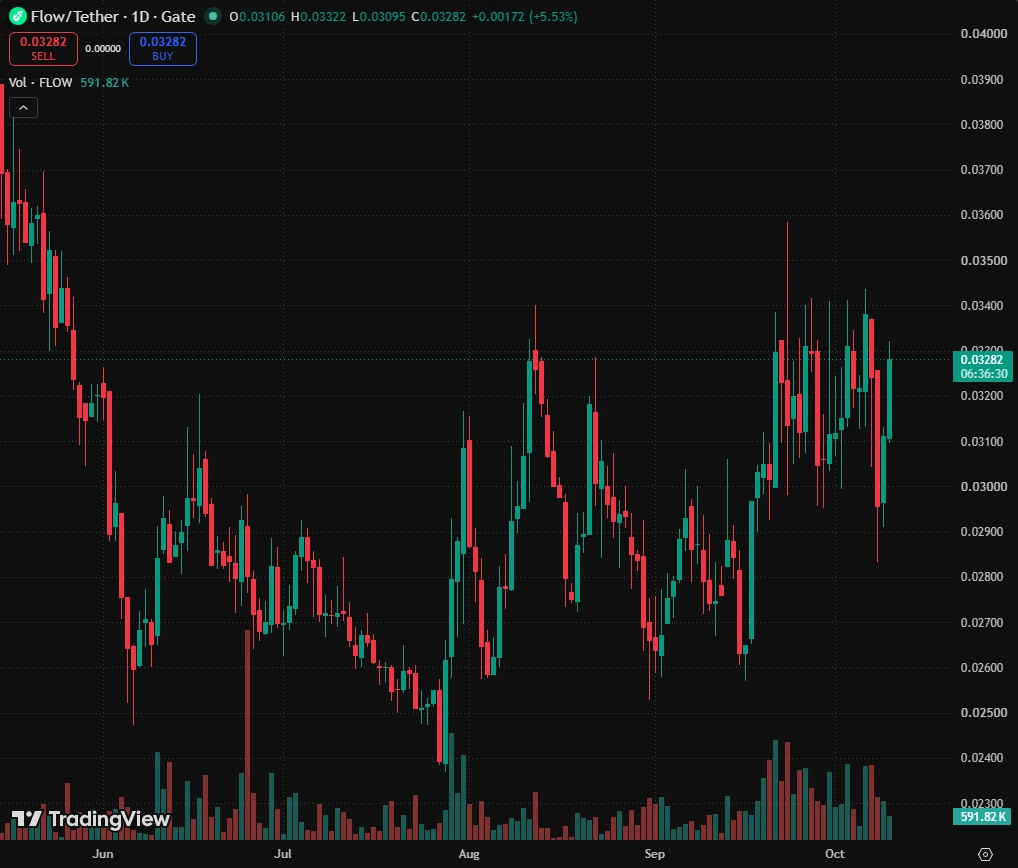Click the green market status dot
Screen dimensions: 1018x868
click(x=212, y=16)
